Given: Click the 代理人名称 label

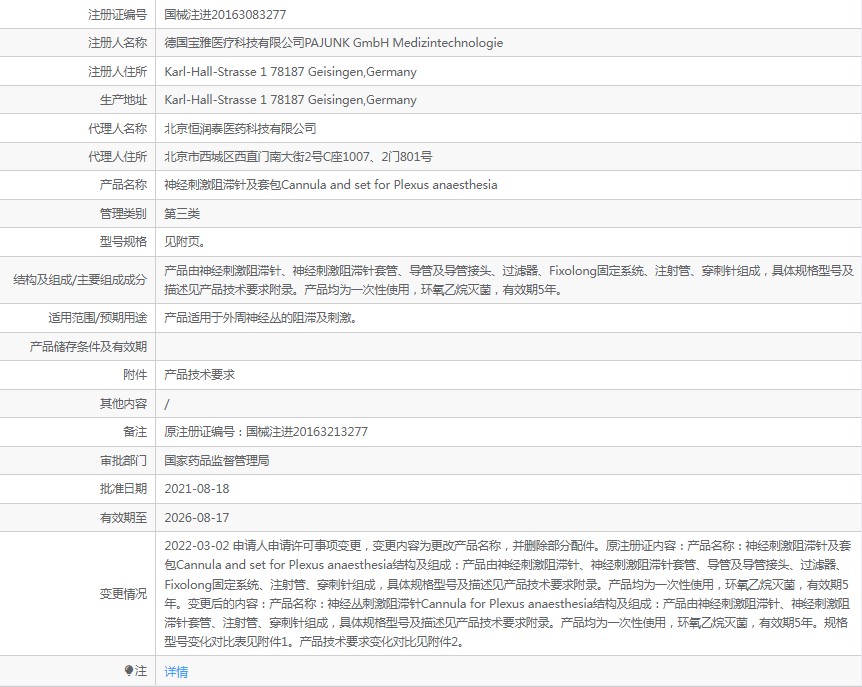Looking at the screenshot, I should click(118, 129).
